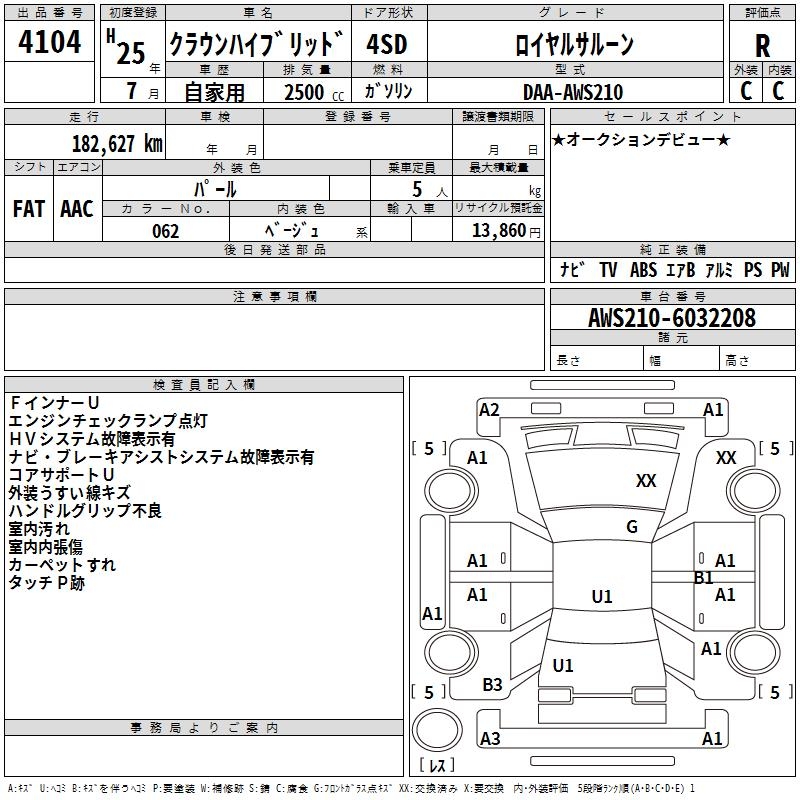Click the mileage 182,627 km
This screenshot has width=800, height=800.
point(117,143)
